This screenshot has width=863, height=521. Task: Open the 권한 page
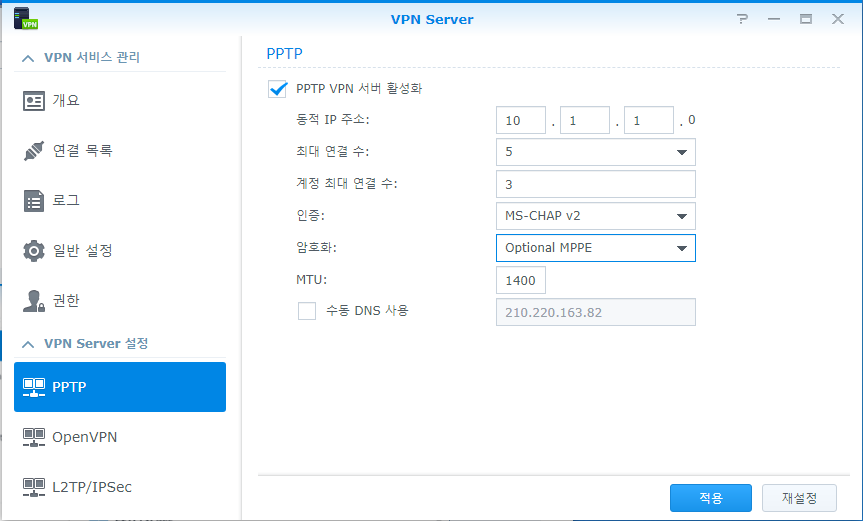click(120, 301)
